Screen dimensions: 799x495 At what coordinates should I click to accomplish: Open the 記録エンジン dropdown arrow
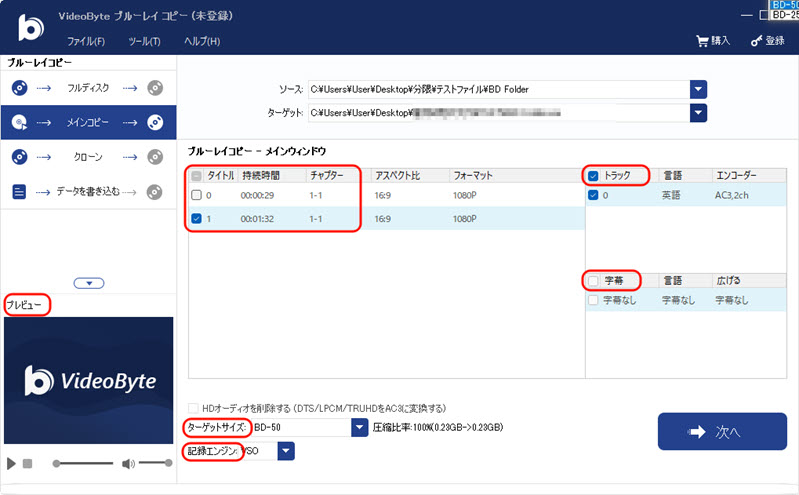click(x=286, y=451)
